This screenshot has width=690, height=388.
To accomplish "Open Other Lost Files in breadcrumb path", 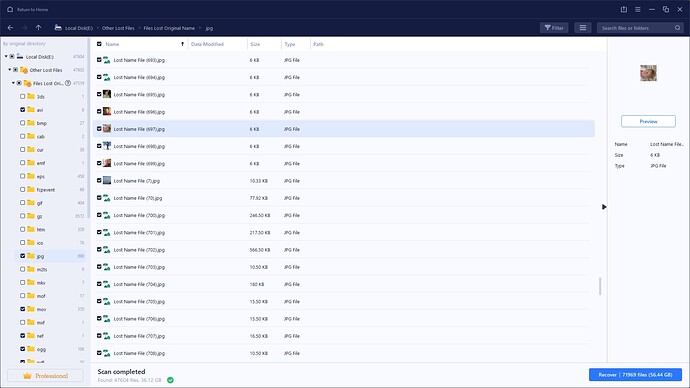I will click(118, 28).
